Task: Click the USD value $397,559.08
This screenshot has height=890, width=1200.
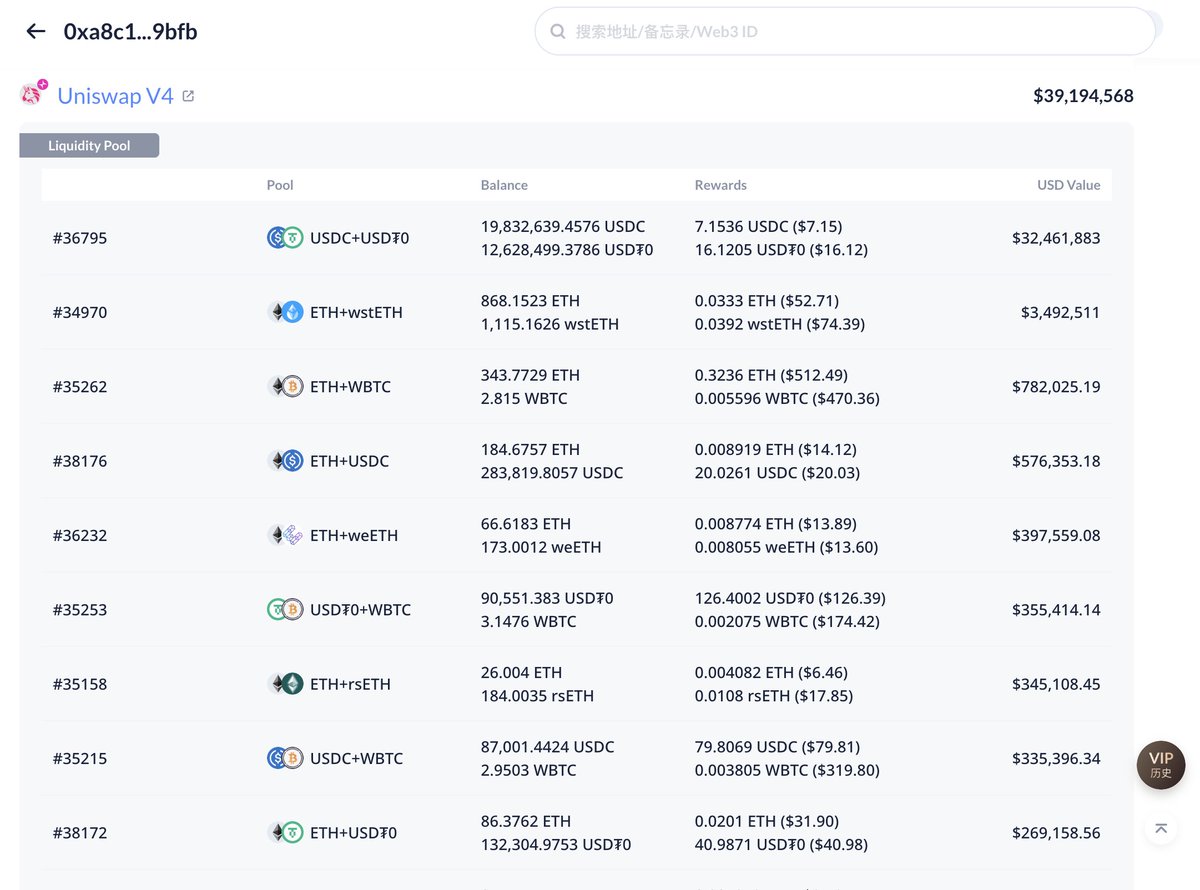Action: click(1056, 535)
